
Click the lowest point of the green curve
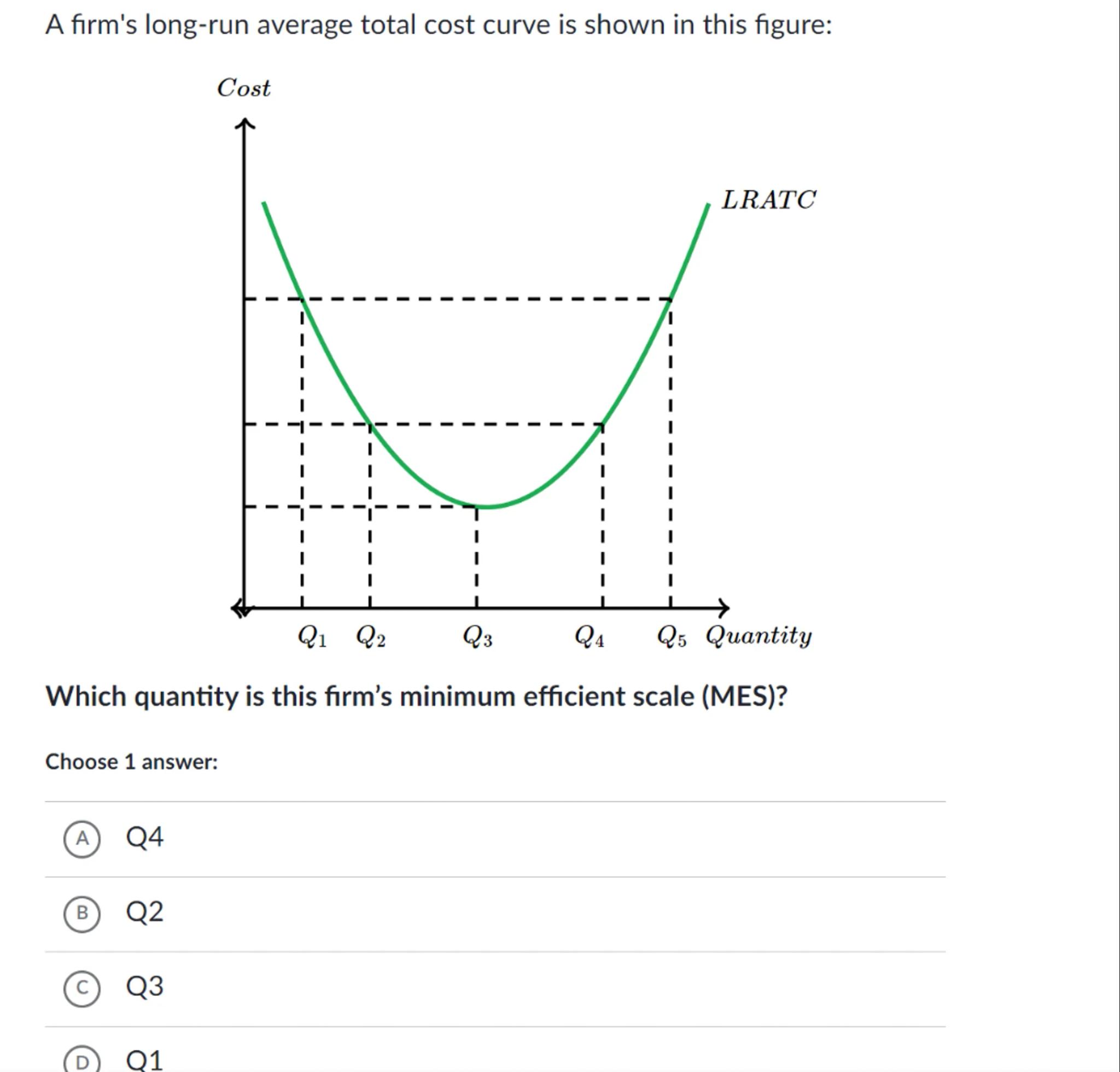tap(487, 506)
